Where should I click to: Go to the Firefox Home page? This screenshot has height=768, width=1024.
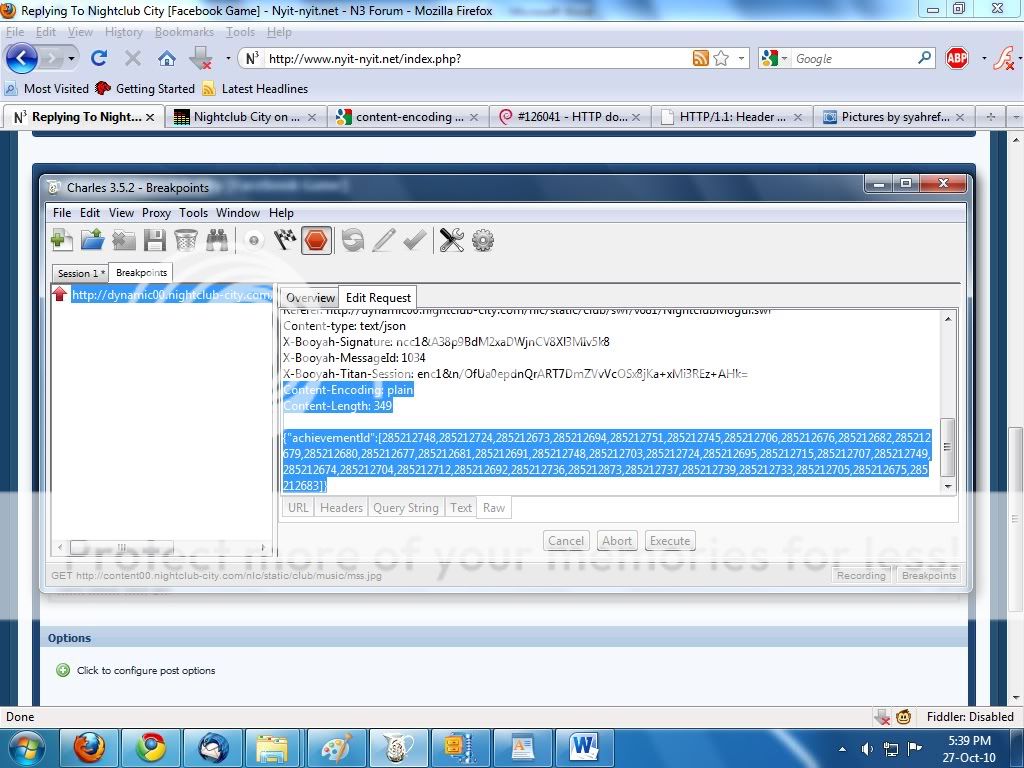tap(167, 59)
